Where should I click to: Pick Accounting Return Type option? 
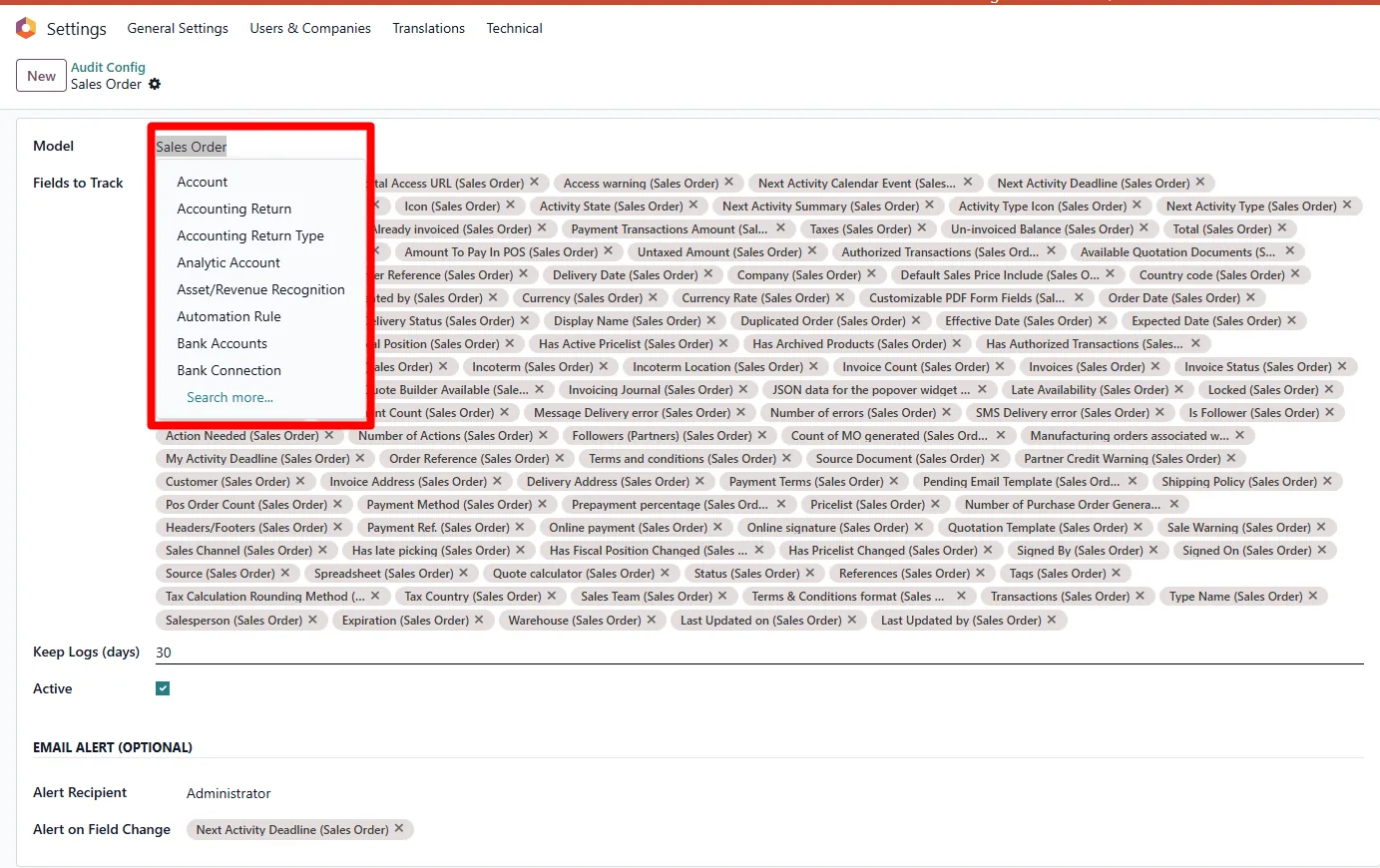pos(250,235)
